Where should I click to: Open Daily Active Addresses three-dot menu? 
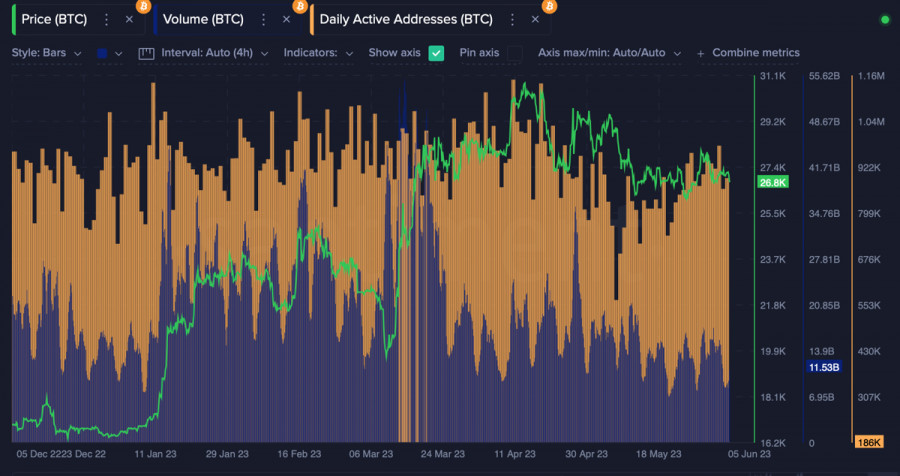point(512,19)
